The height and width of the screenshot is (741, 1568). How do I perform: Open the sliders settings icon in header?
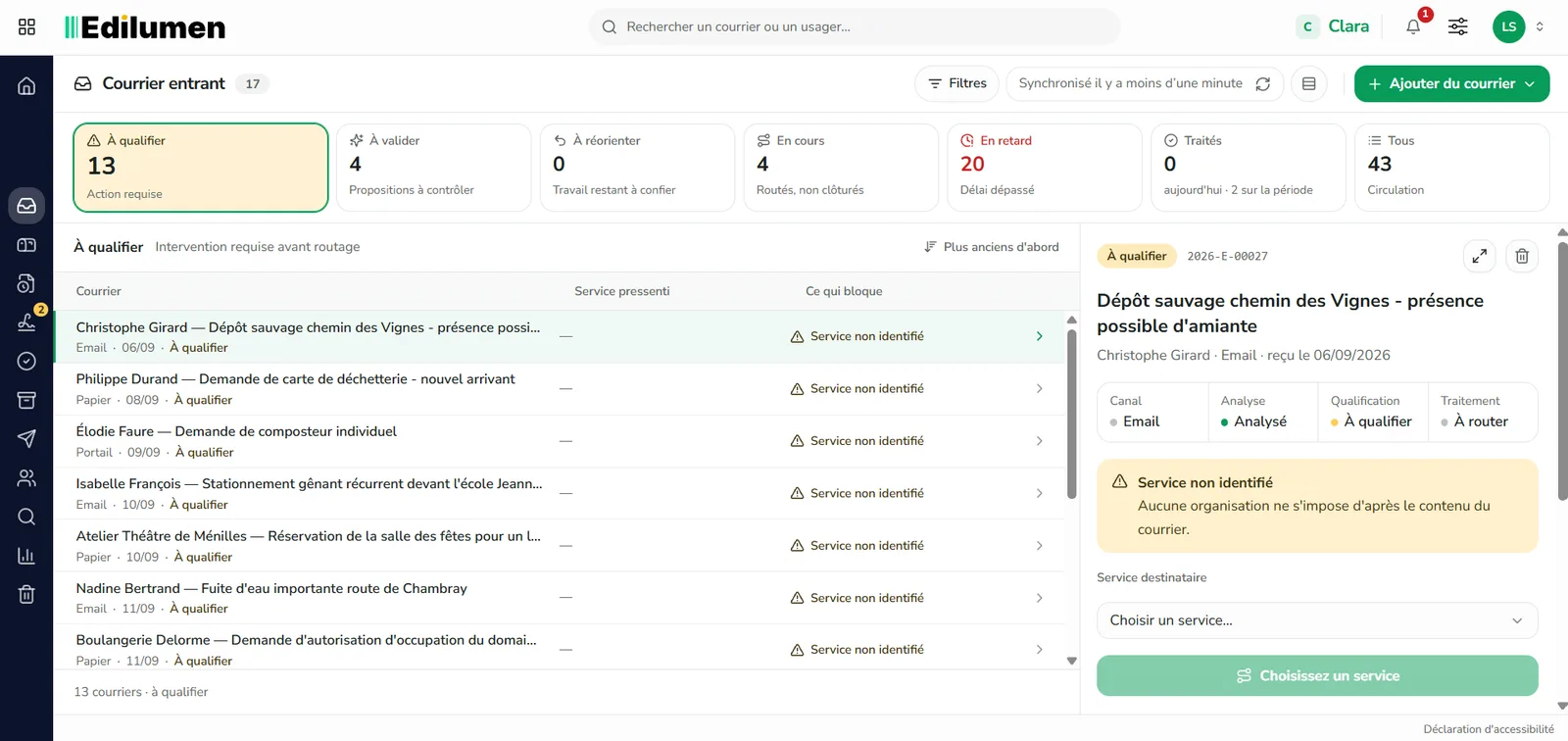click(1458, 26)
